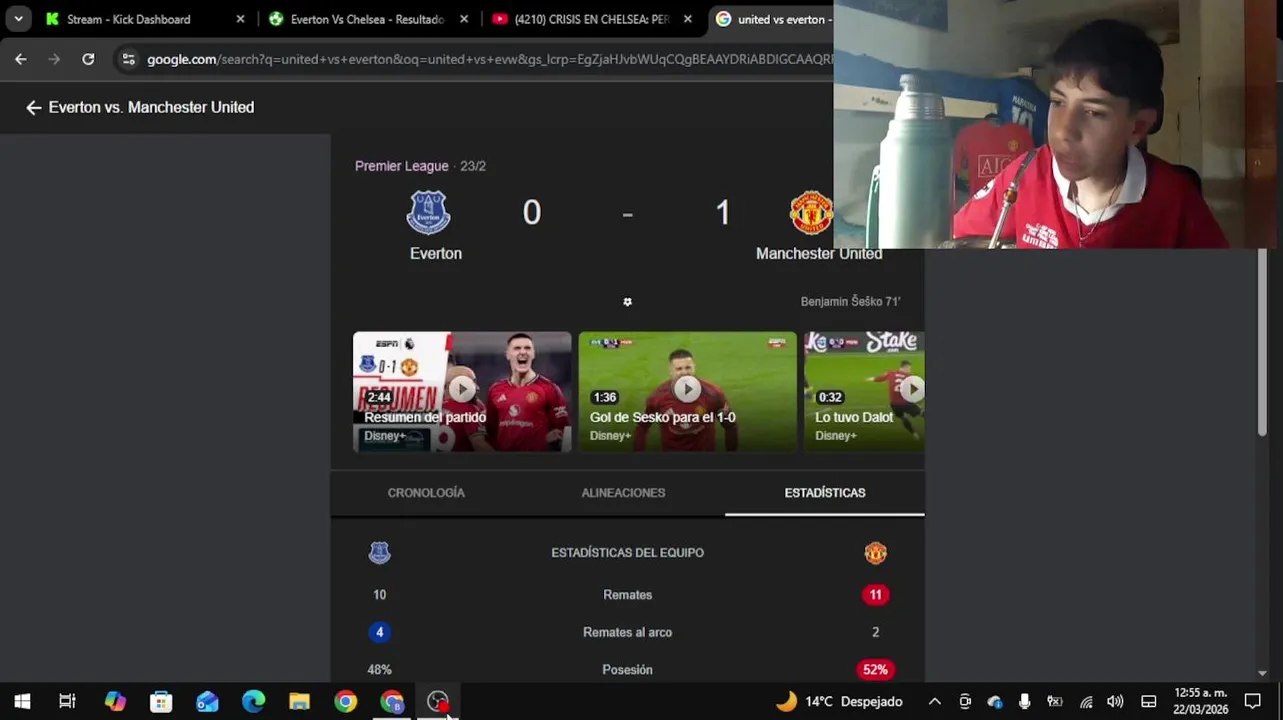Select the ESTADÍSTICAS tab
The width and height of the screenshot is (1283, 720).
825,493
